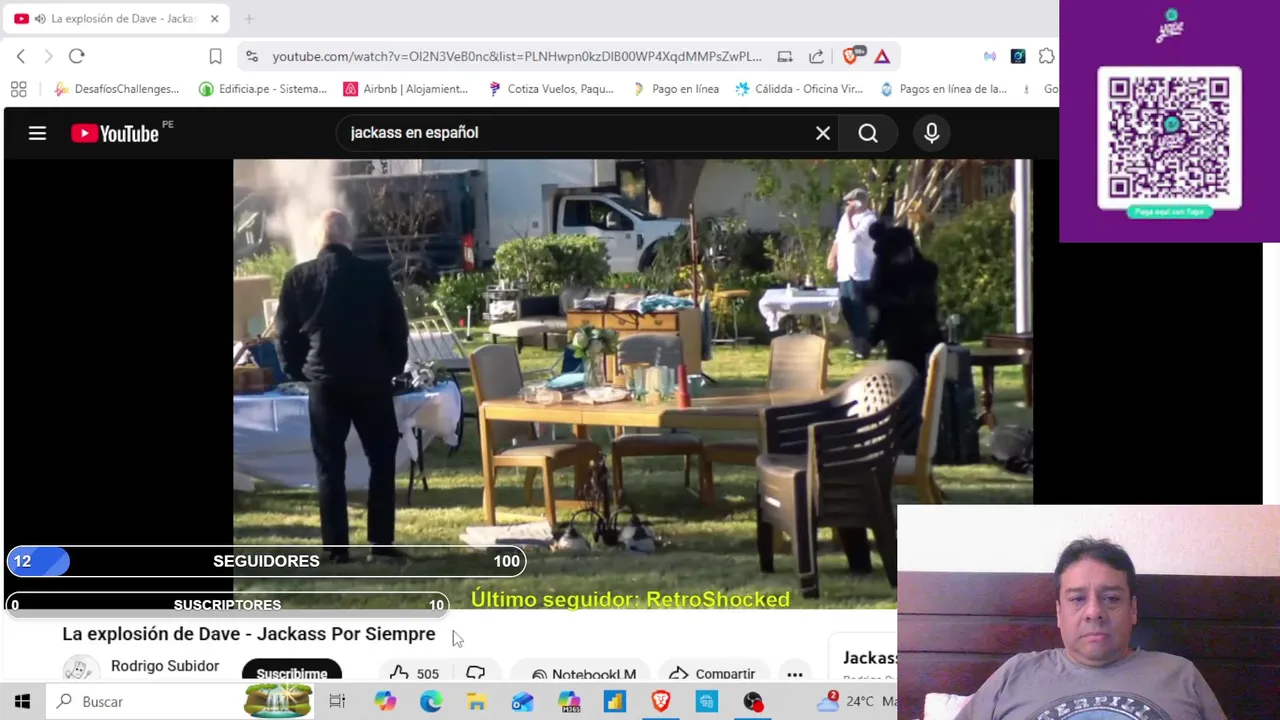The height and width of the screenshot is (720, 1280).
Task: Switch to Brave browser on taskbar
Action: [661, 702]
